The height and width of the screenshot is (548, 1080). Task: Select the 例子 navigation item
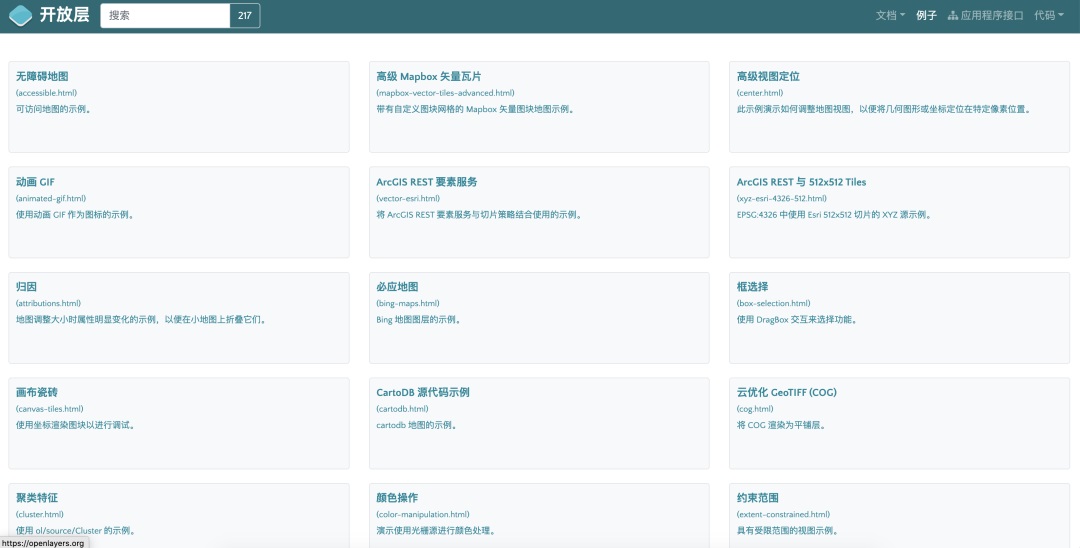[x=926, y=16]
